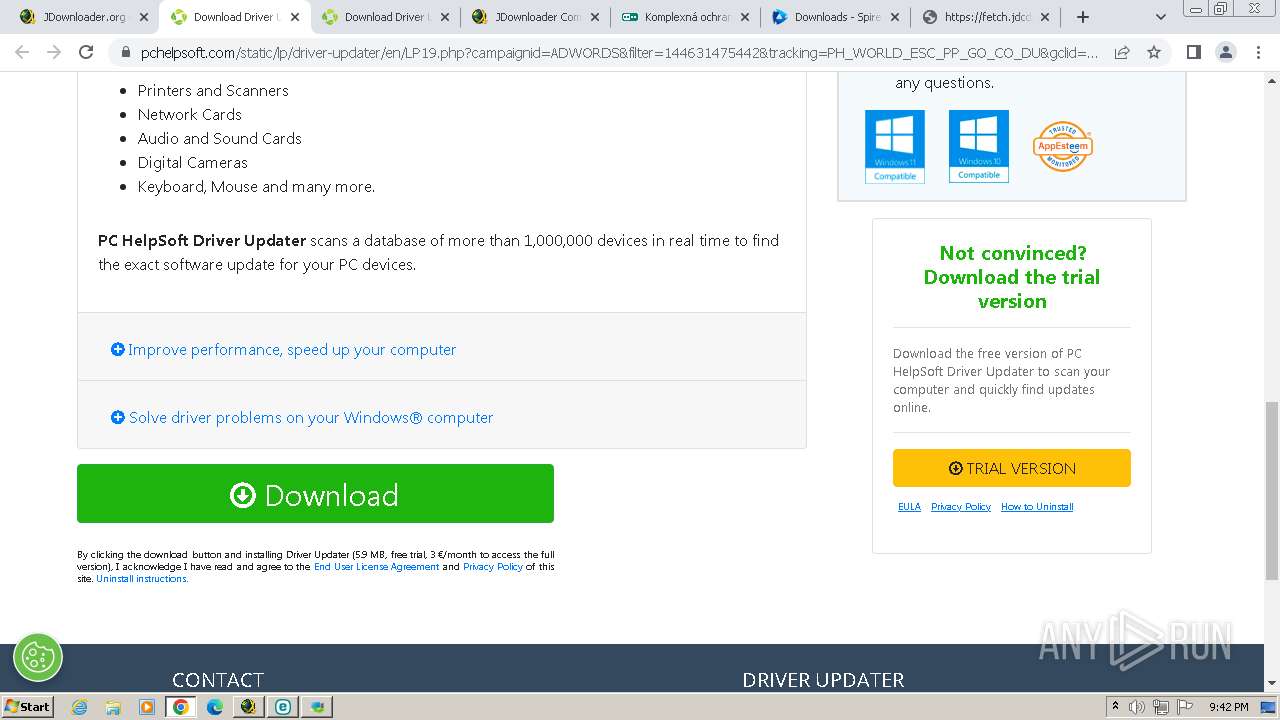The width and height of the screenshot is (1280, 720).
Task: Click the yellow TRIAL VERSION button
Action: 1012,468
